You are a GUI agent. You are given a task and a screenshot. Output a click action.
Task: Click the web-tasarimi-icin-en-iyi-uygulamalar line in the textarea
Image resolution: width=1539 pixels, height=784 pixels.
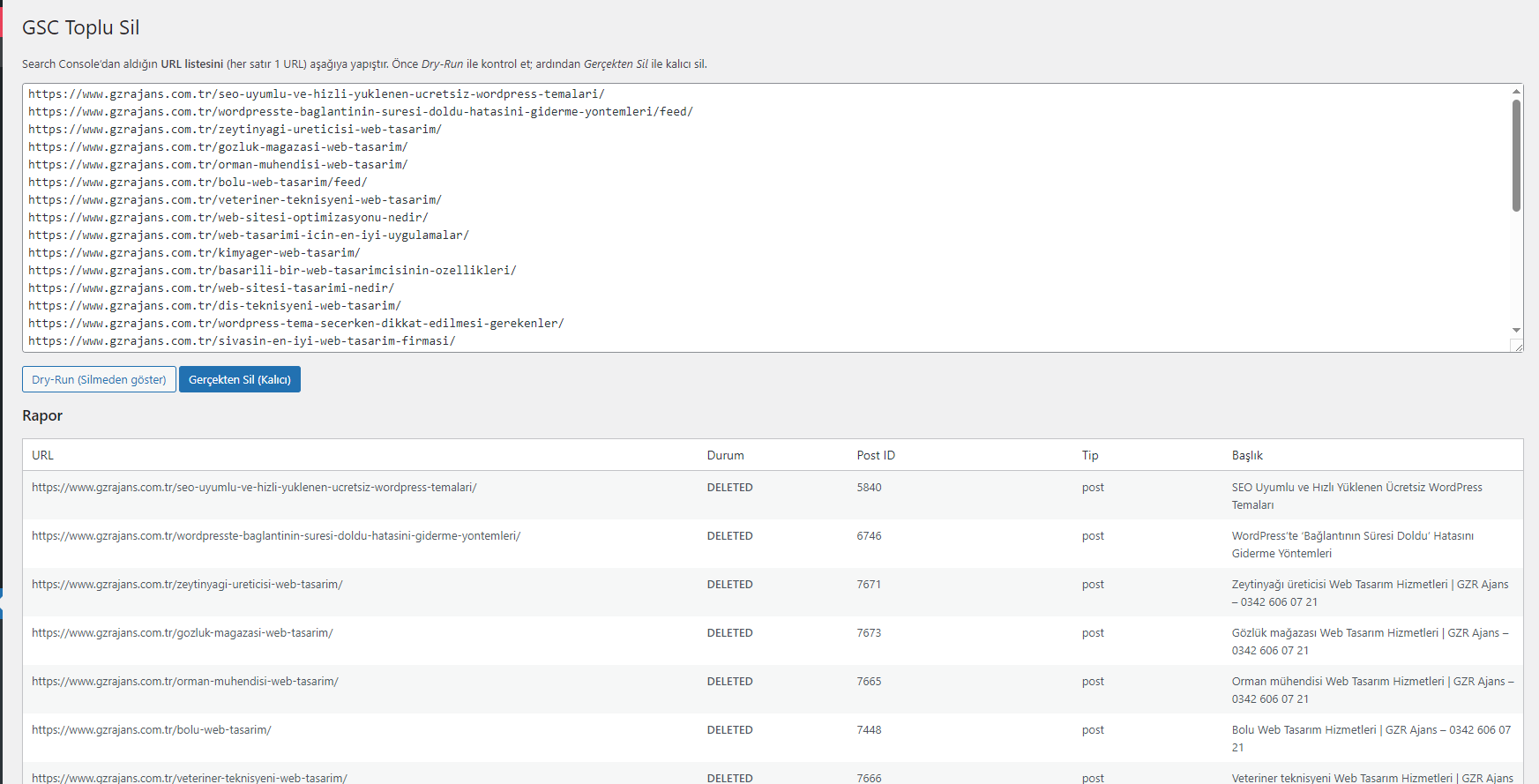tap(249, 235)
